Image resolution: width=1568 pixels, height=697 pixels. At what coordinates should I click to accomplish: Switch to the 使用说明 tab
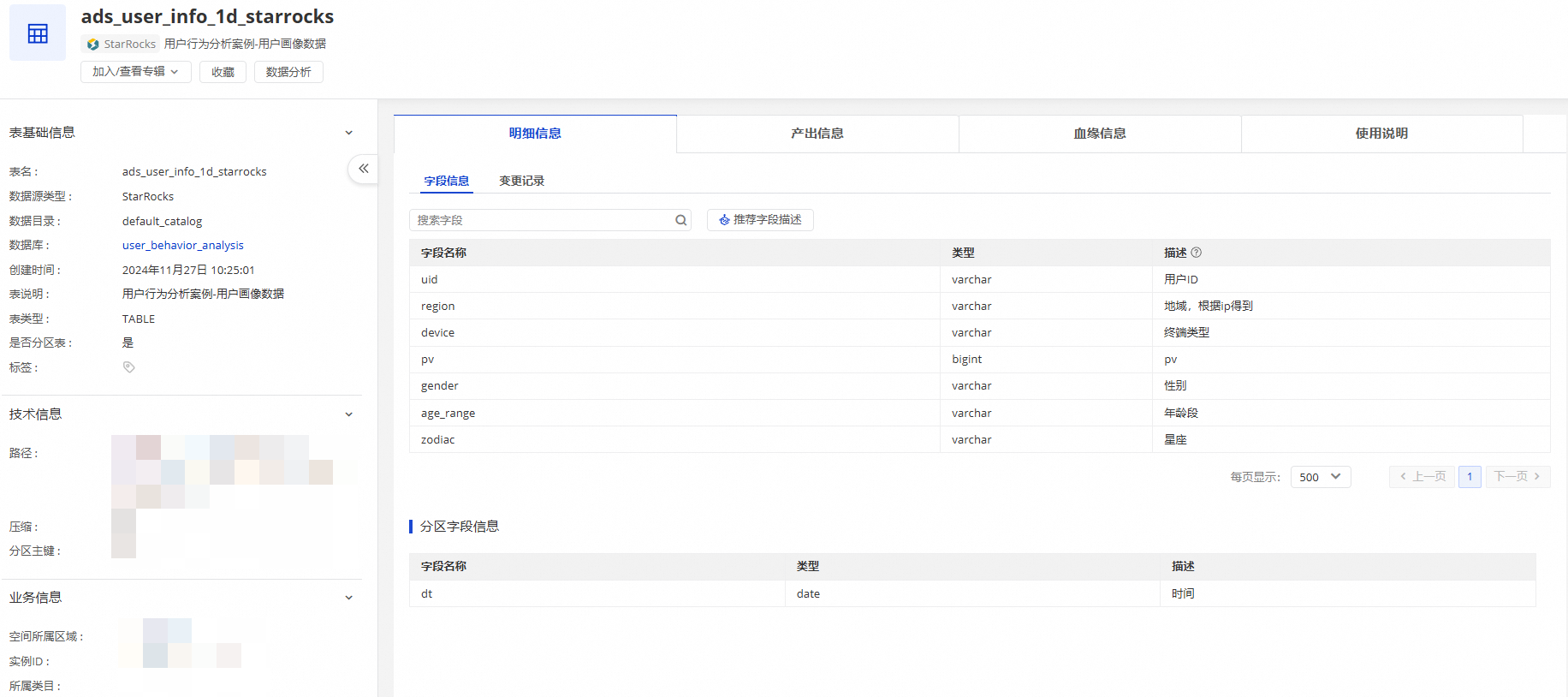pyautogui.click(x=1381, y=134)
